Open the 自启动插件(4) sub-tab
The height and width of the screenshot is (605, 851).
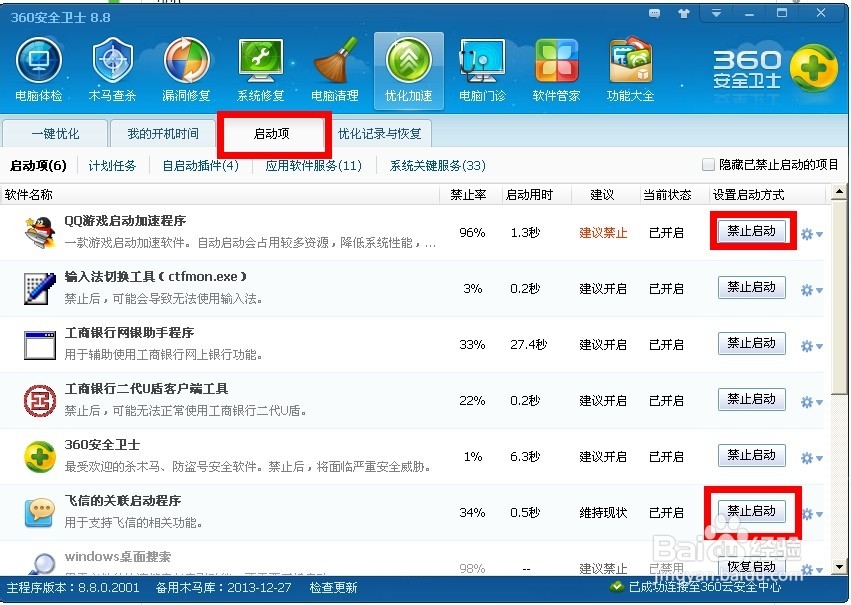point(201,165)
